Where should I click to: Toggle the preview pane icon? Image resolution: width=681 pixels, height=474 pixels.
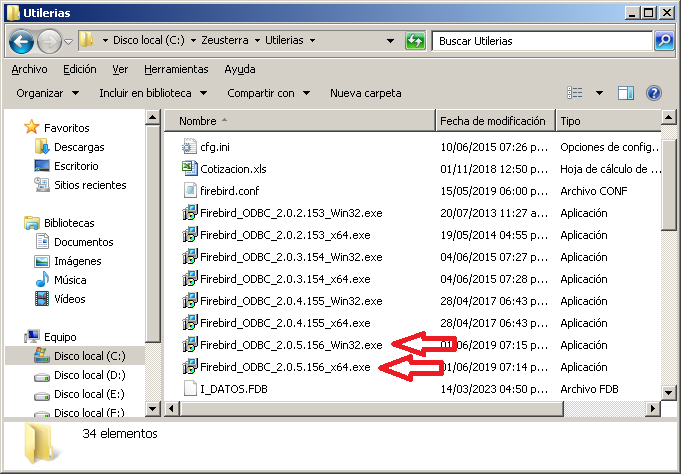[x=626, y=93]
